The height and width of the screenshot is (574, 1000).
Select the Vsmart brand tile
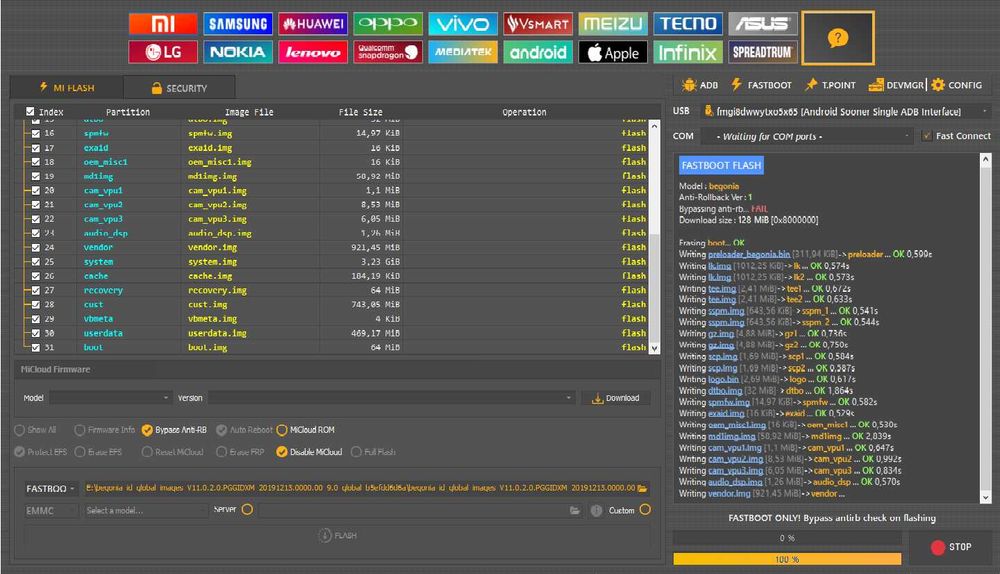click(x=538, y=24)
